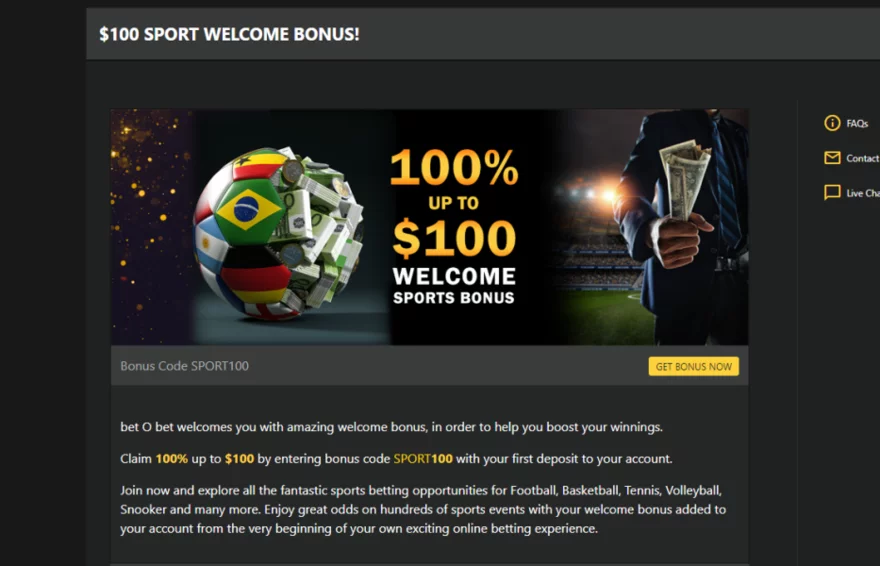Click the sentence starting 'bet O bet welcomes'

pyautogui.click(x=391, y=427)
